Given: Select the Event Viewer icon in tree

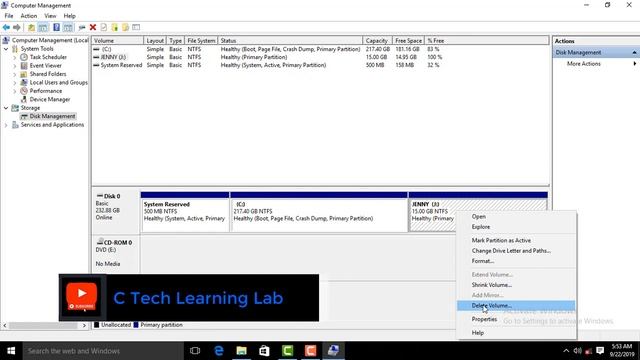Looking at the screenshot, I should click(x=24, y=66).
